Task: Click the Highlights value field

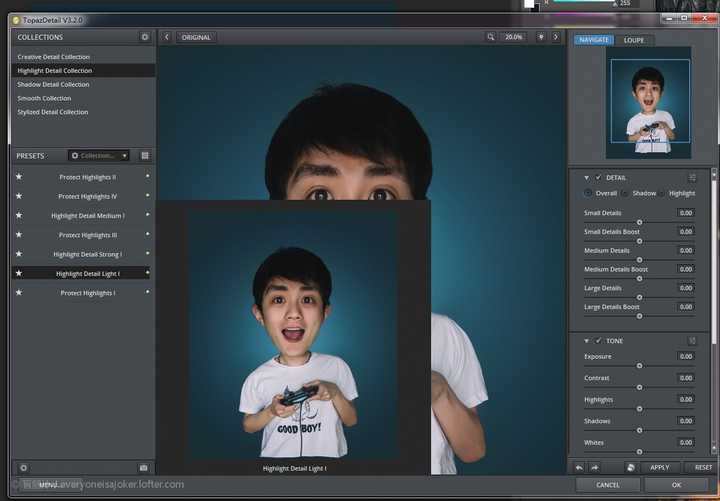Action: pyautogui.click(x=686, y=400)
